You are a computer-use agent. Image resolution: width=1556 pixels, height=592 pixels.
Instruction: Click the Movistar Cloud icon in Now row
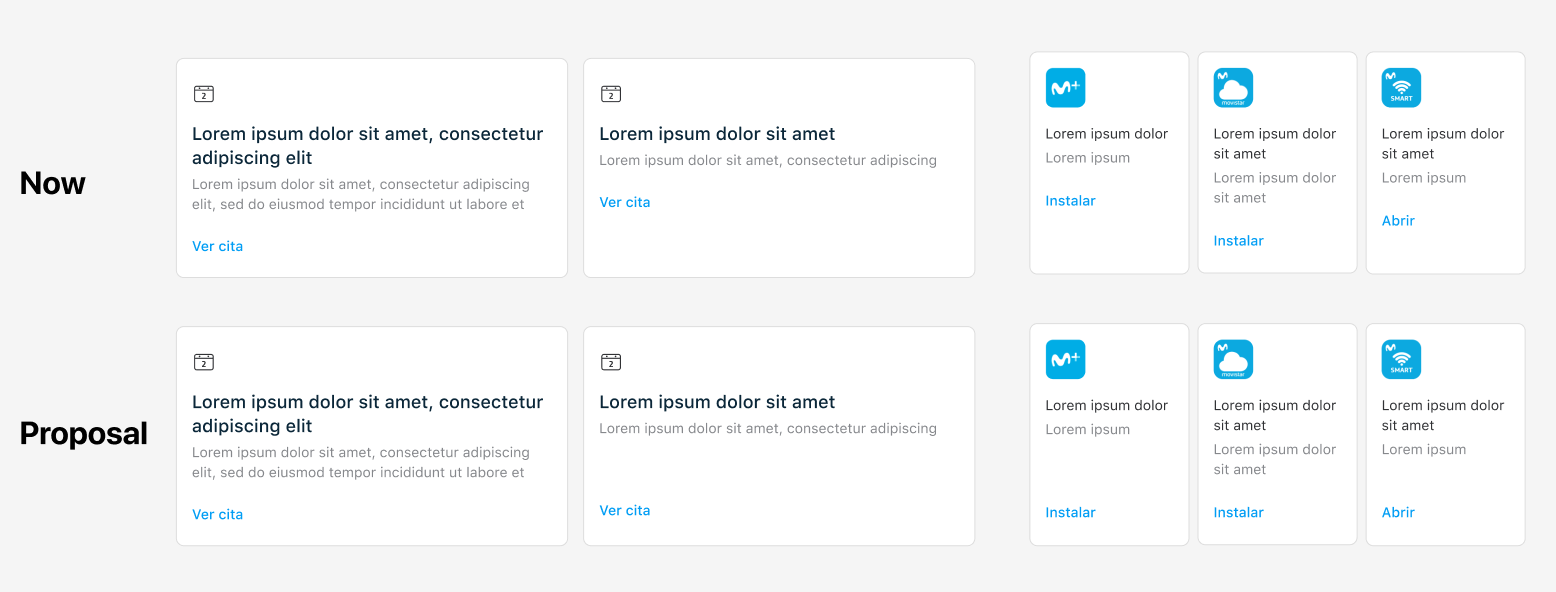point(1233,87)
